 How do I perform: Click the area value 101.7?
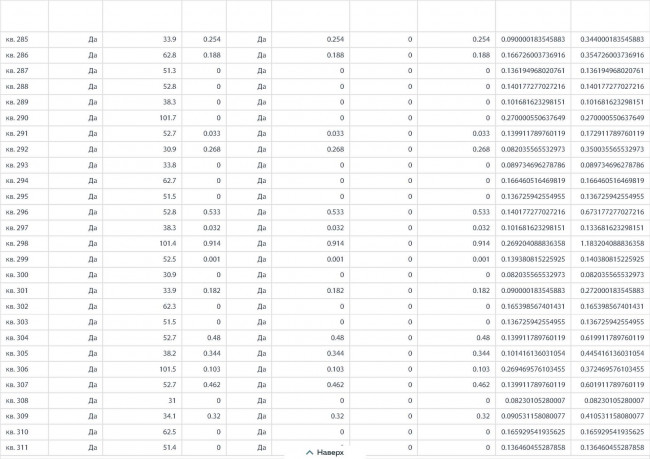167,118
